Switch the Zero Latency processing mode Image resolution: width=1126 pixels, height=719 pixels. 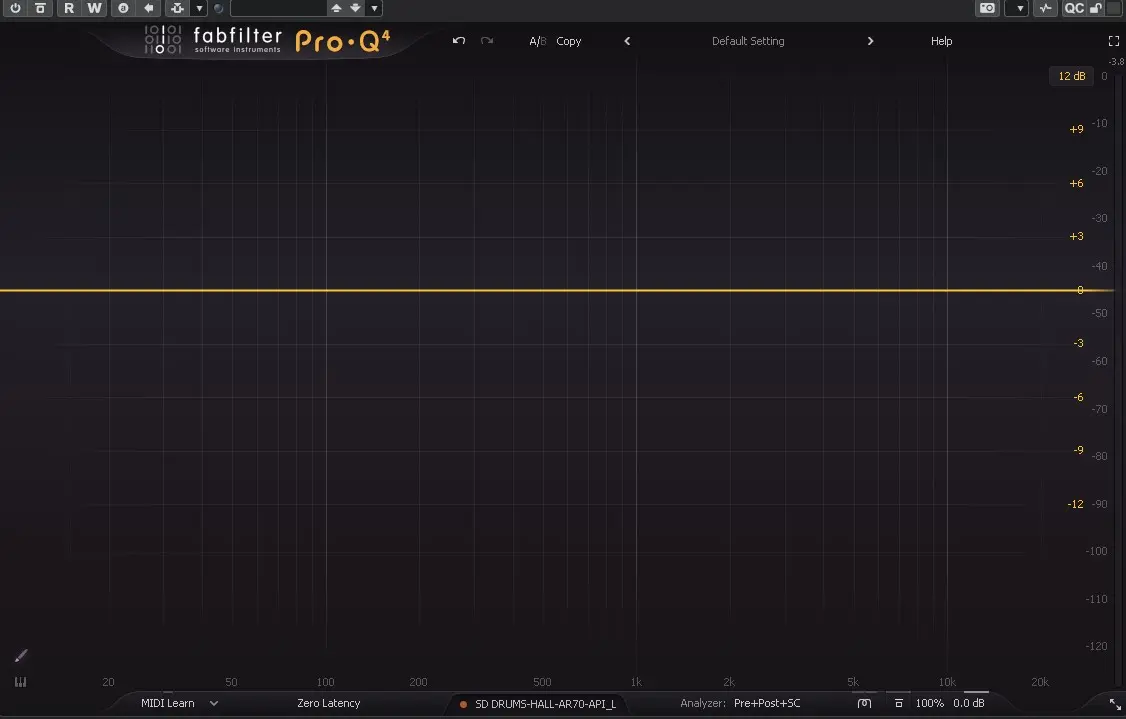click(328, 703)
